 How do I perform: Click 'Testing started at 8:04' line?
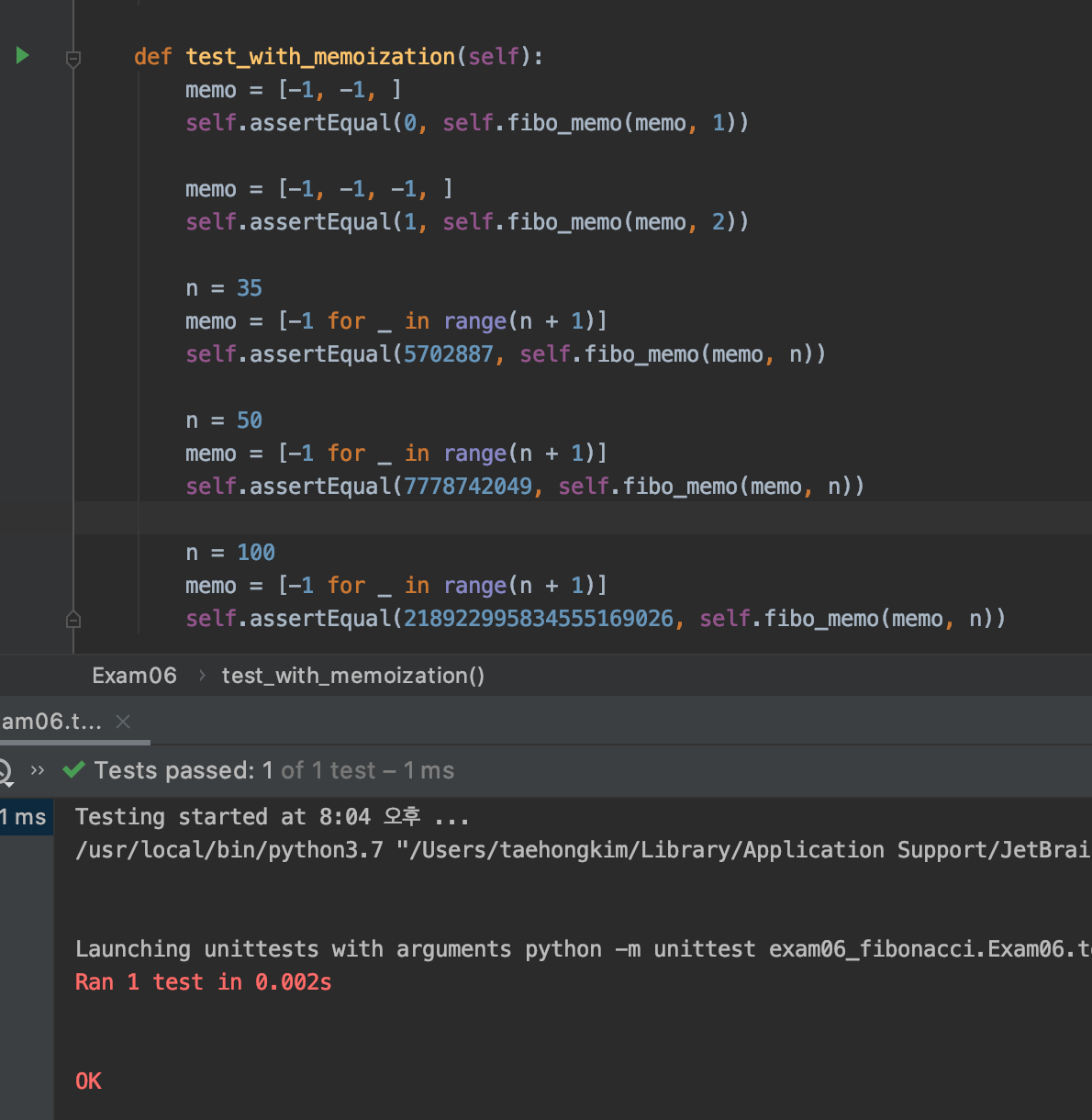(x=273, y=817)
